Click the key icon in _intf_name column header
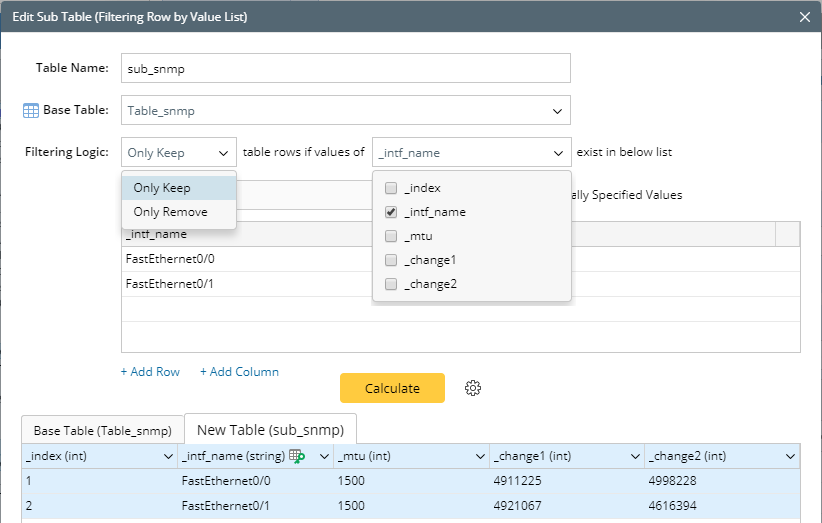 (297, 456)
